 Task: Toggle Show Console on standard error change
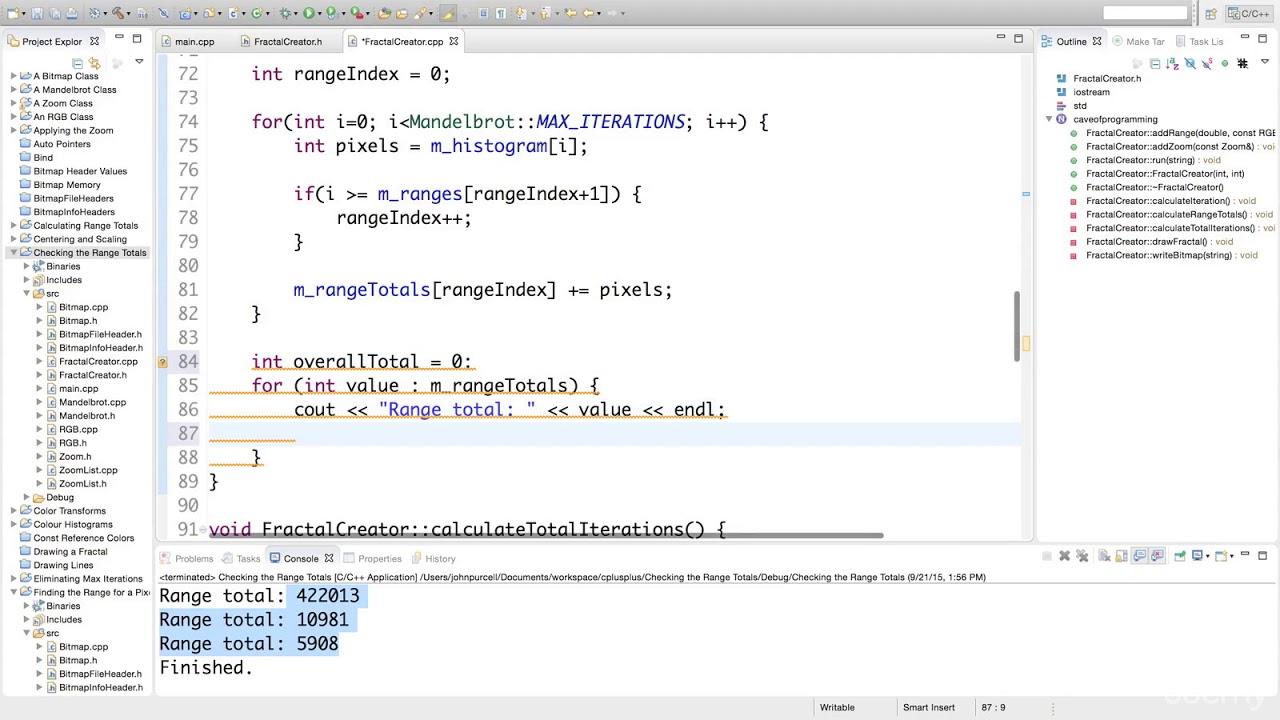click(x=1157, y=556)
